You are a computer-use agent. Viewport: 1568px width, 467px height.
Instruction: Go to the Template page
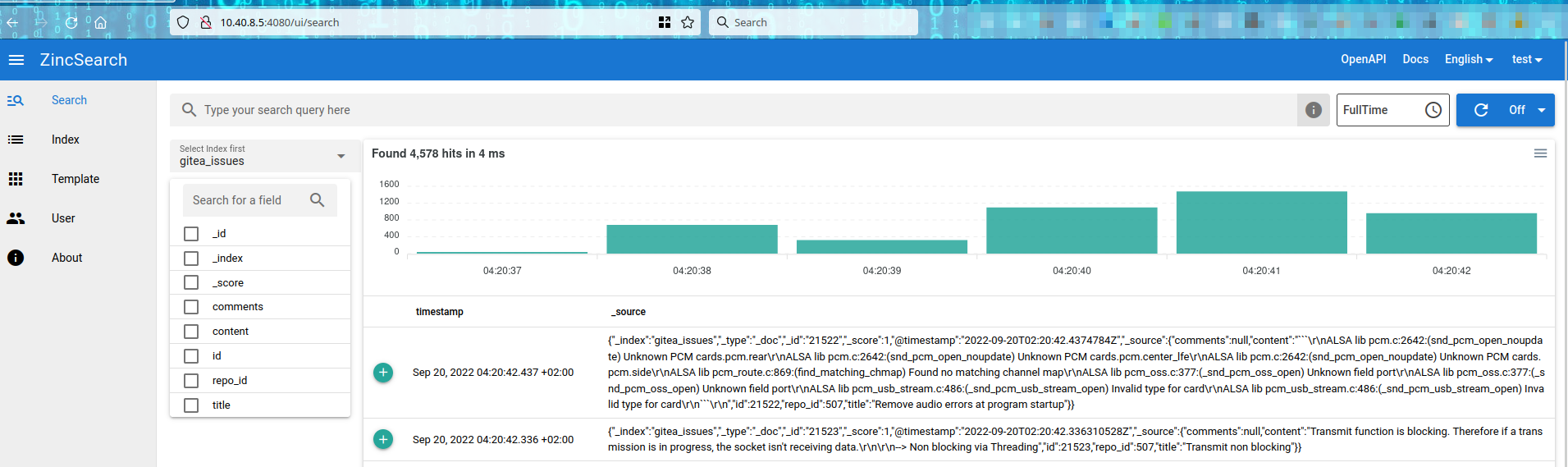coord(75,179)
